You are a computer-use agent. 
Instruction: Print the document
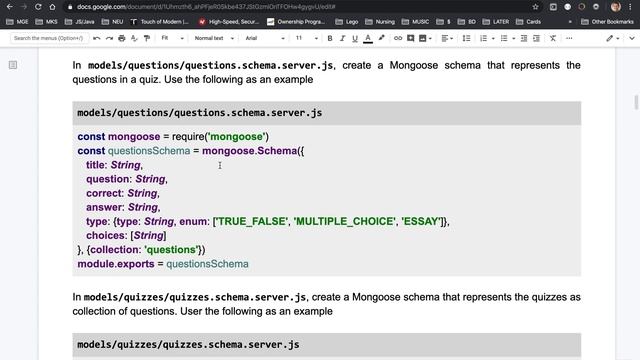[x=122, y=38]
